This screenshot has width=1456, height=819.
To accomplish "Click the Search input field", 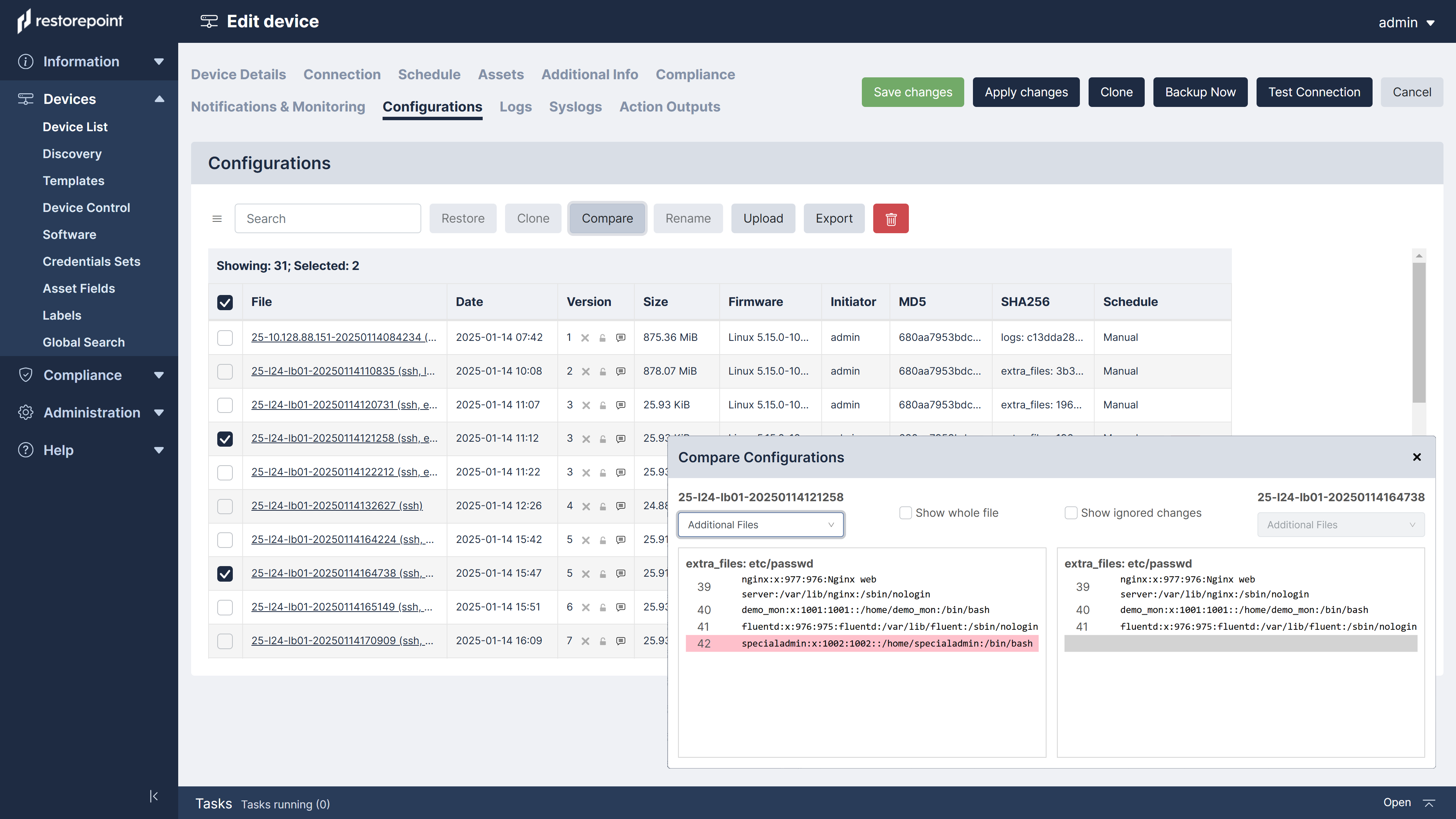I will (x=328, y=218).
